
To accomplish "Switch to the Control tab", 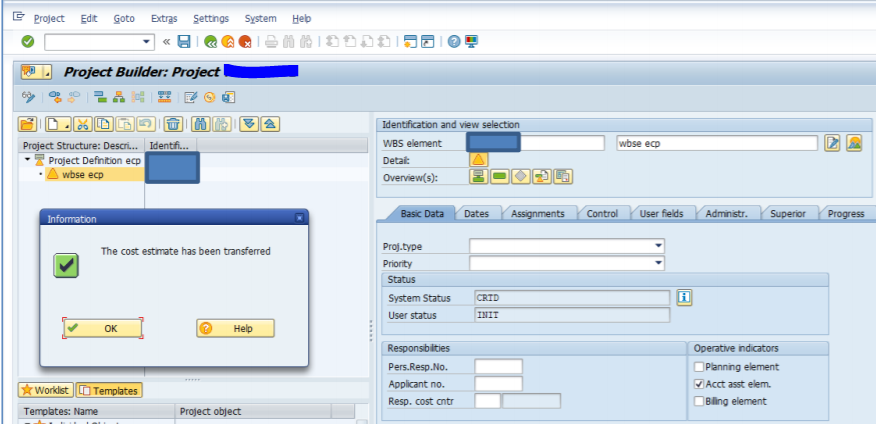I will [602, 213].
